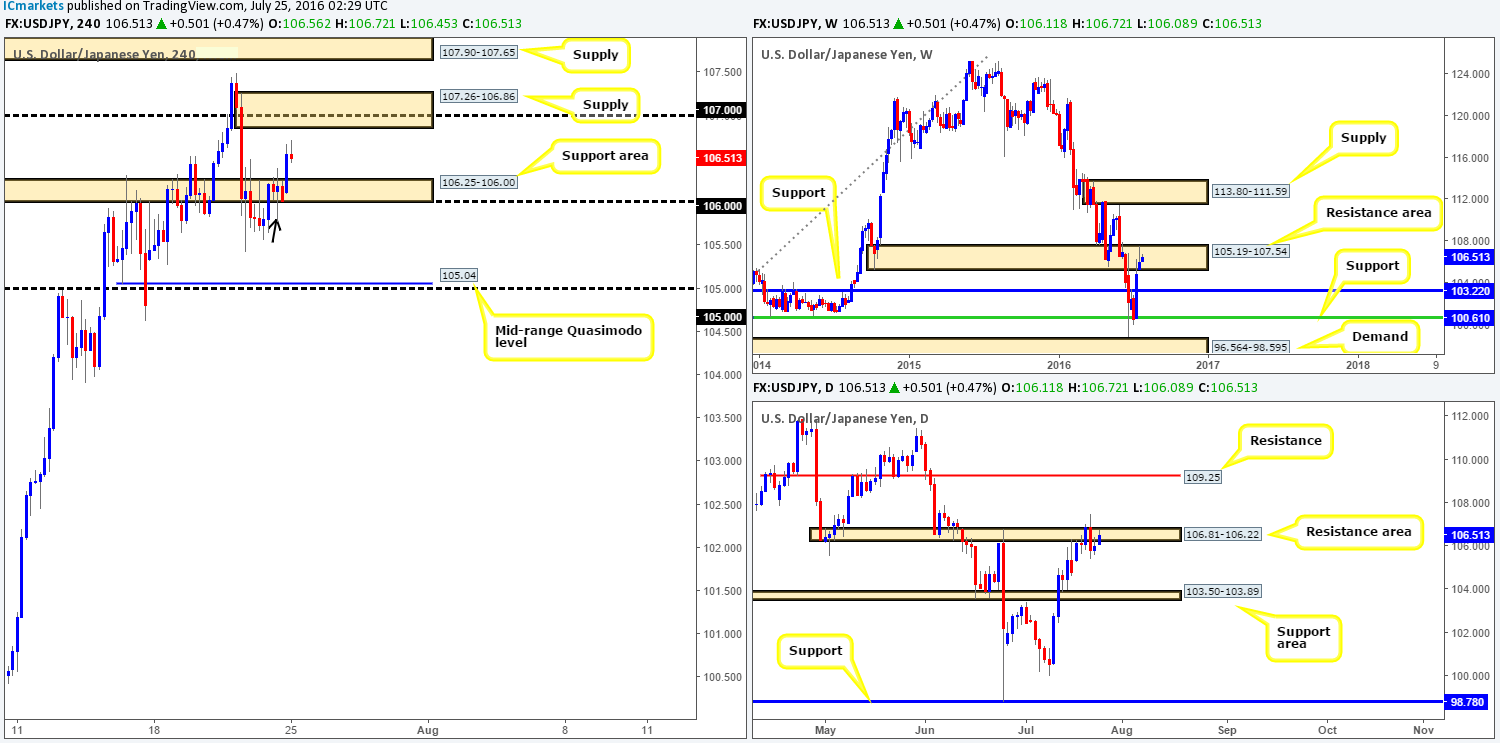Click the 'Support area' callout on 240 chart
Viewport: 1500px width, 743px height.
(x=604, y=155)
